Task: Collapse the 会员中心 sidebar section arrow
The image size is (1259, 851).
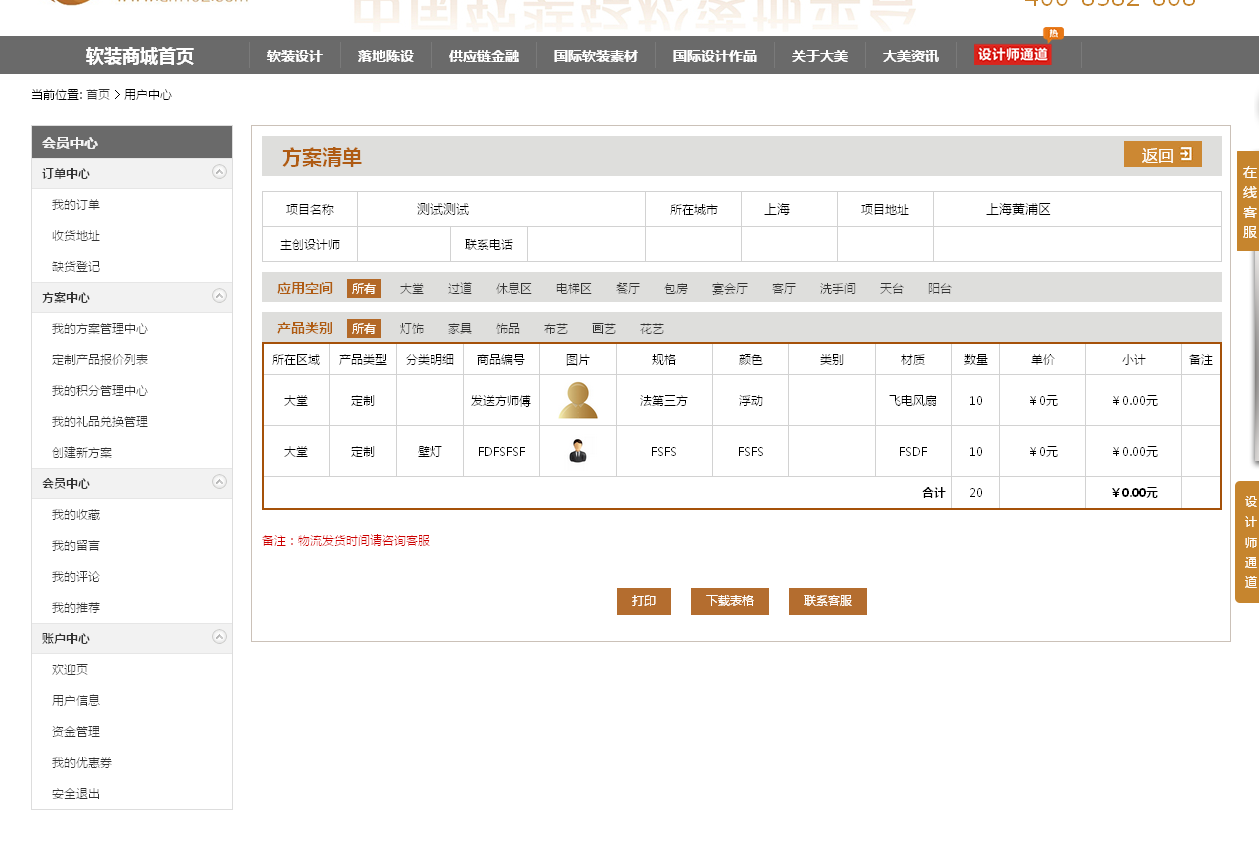Action: coord(219,482)
